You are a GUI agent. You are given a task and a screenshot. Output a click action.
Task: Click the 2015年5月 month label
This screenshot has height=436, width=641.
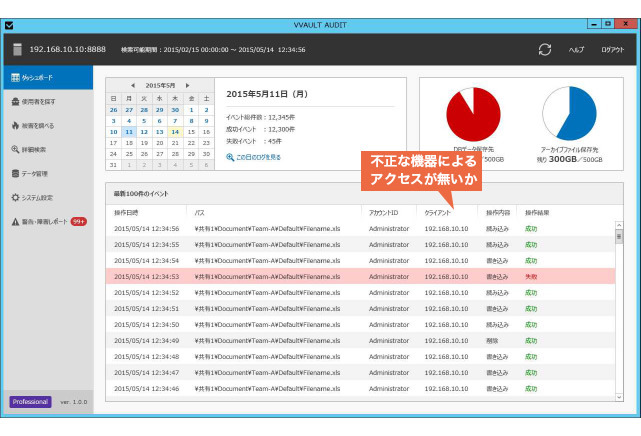pos(160,85)
